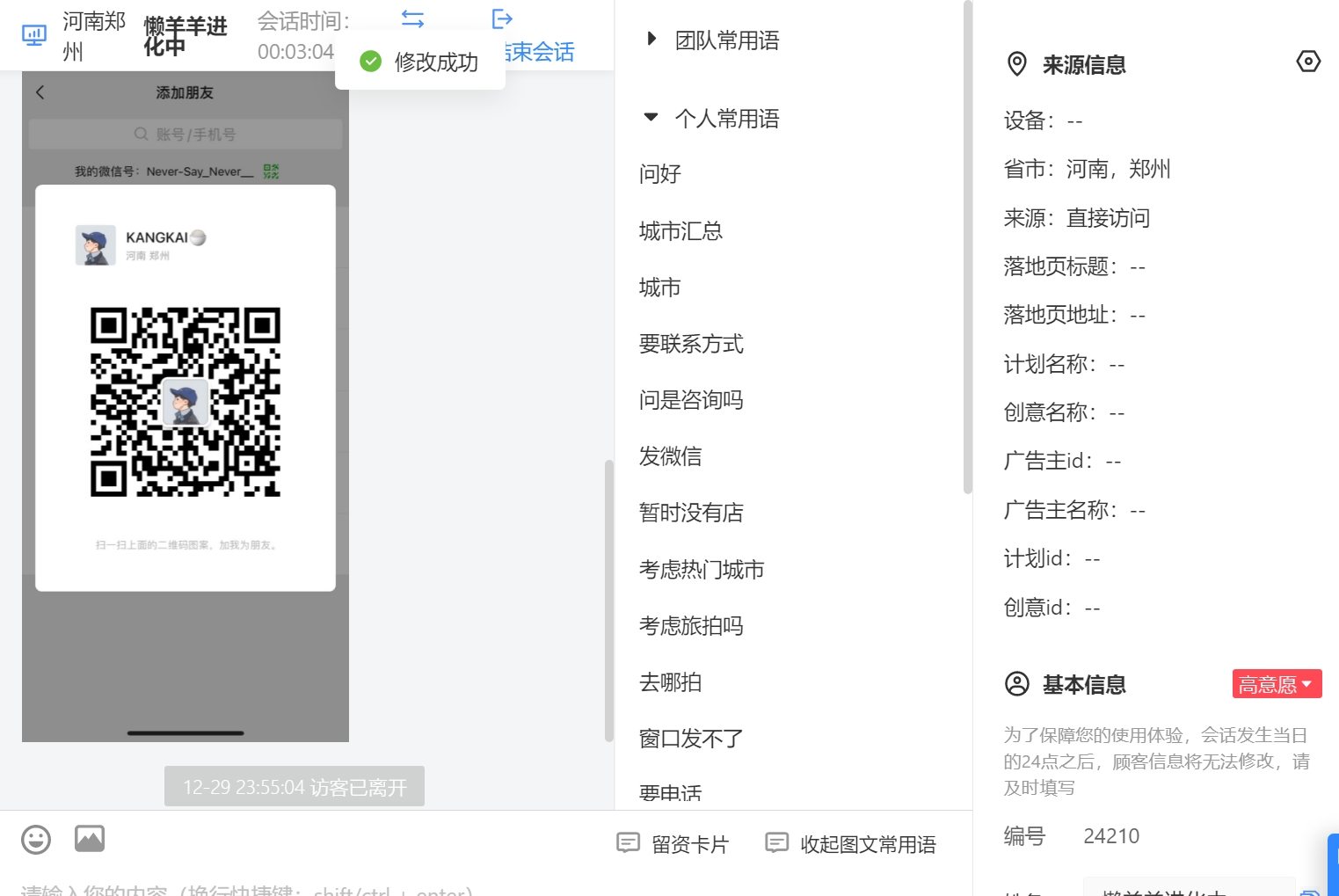This screenshot has width=1339, height=896.
Task: Click the location pin icon beside 来源信息
Action: pyautogui.click(x=1016, y=64)
